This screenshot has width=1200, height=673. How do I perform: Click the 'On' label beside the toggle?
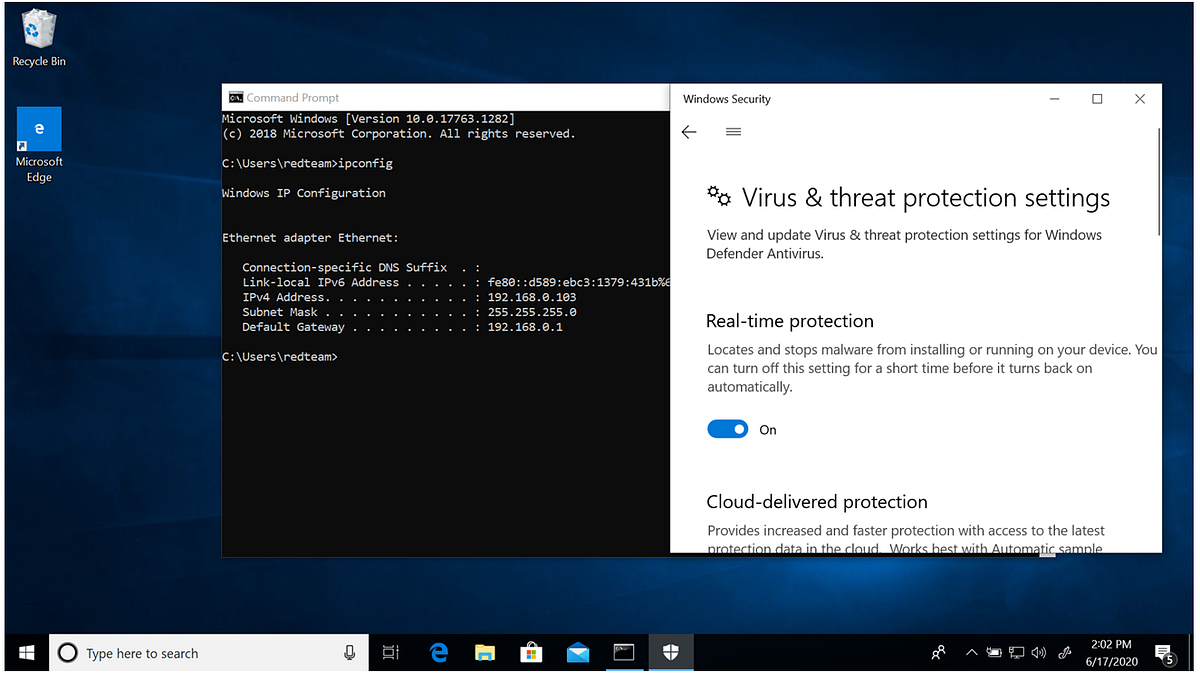pyautogui.click(x=768, y=430)
